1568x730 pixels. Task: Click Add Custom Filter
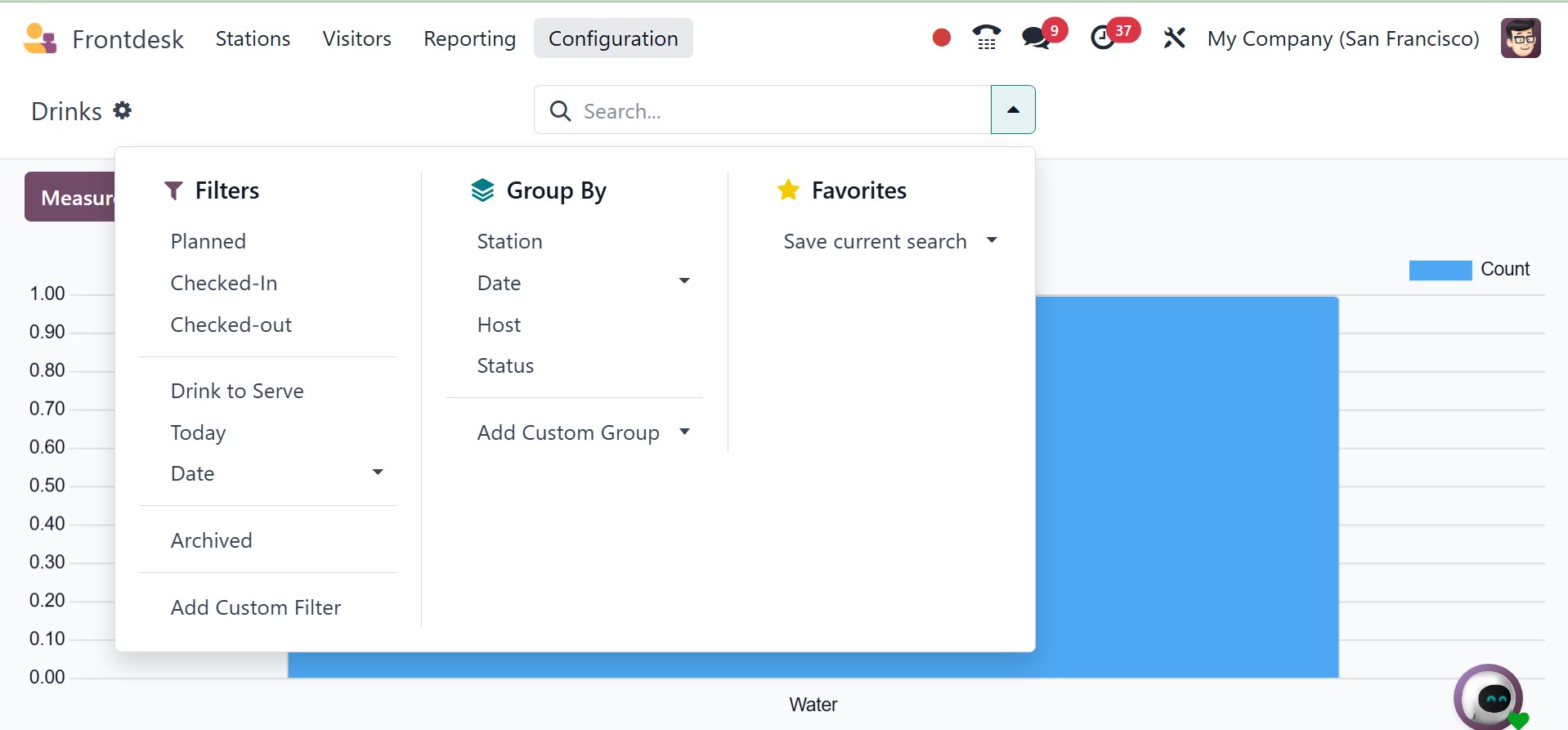pyautogui.click(x=256, y=607)
